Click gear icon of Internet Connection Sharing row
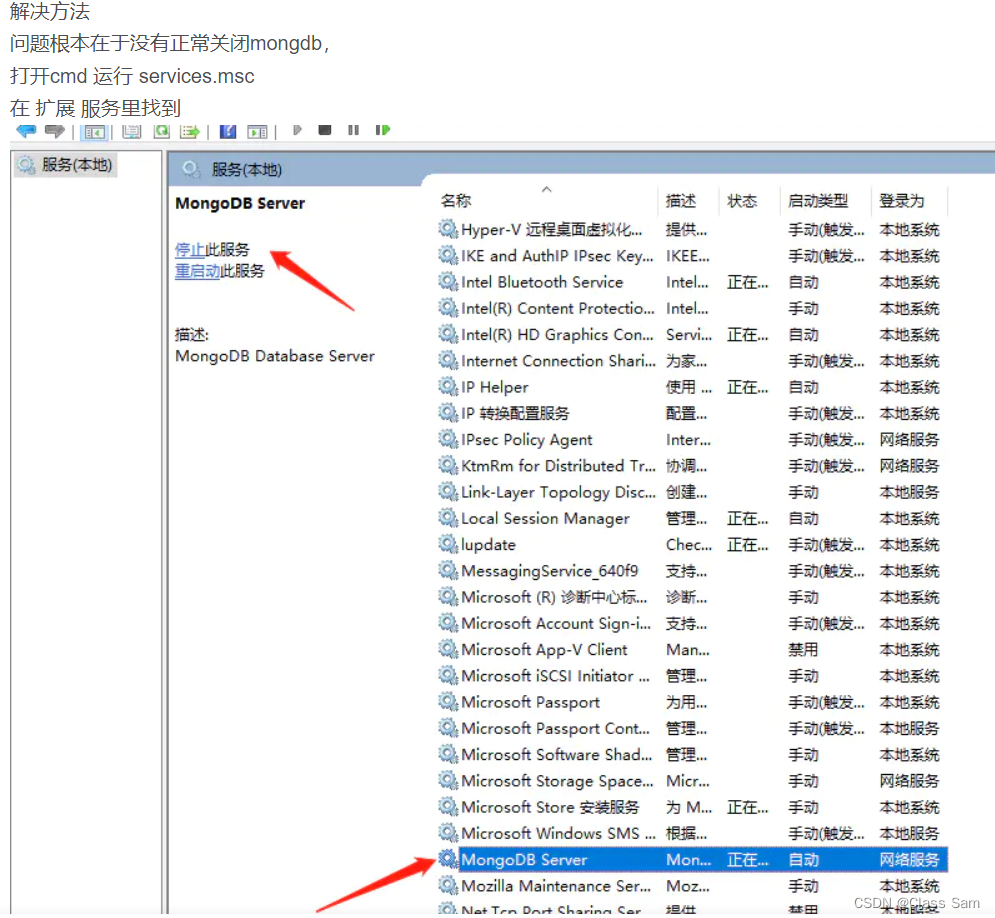The width and height of the screenshot is (995, 918). click(x=448, y=360)
